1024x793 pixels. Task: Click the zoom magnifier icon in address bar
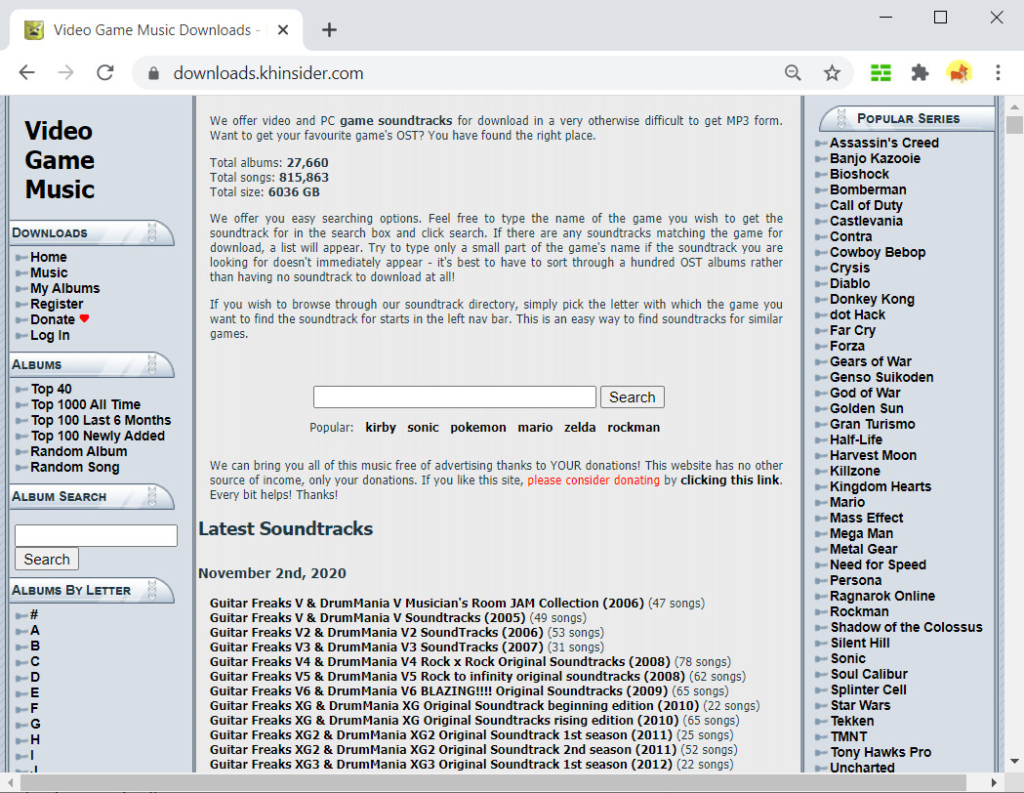point(793,73)
